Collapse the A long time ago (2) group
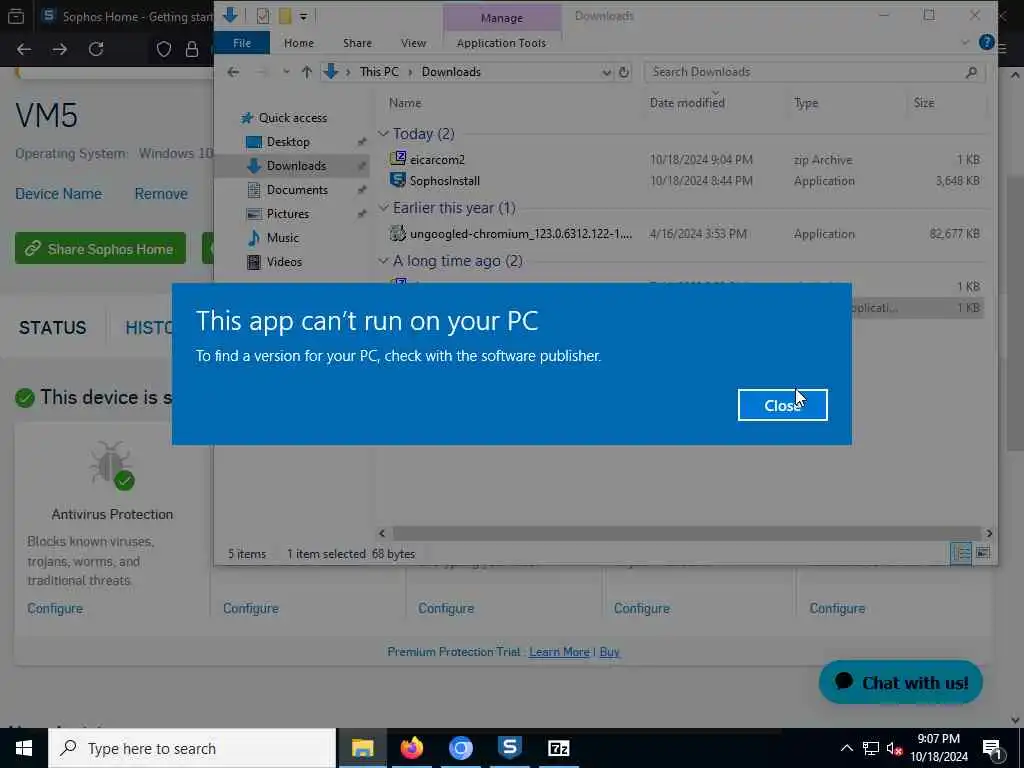Viewport: 1024px width, 768px height. pos(383,261)
